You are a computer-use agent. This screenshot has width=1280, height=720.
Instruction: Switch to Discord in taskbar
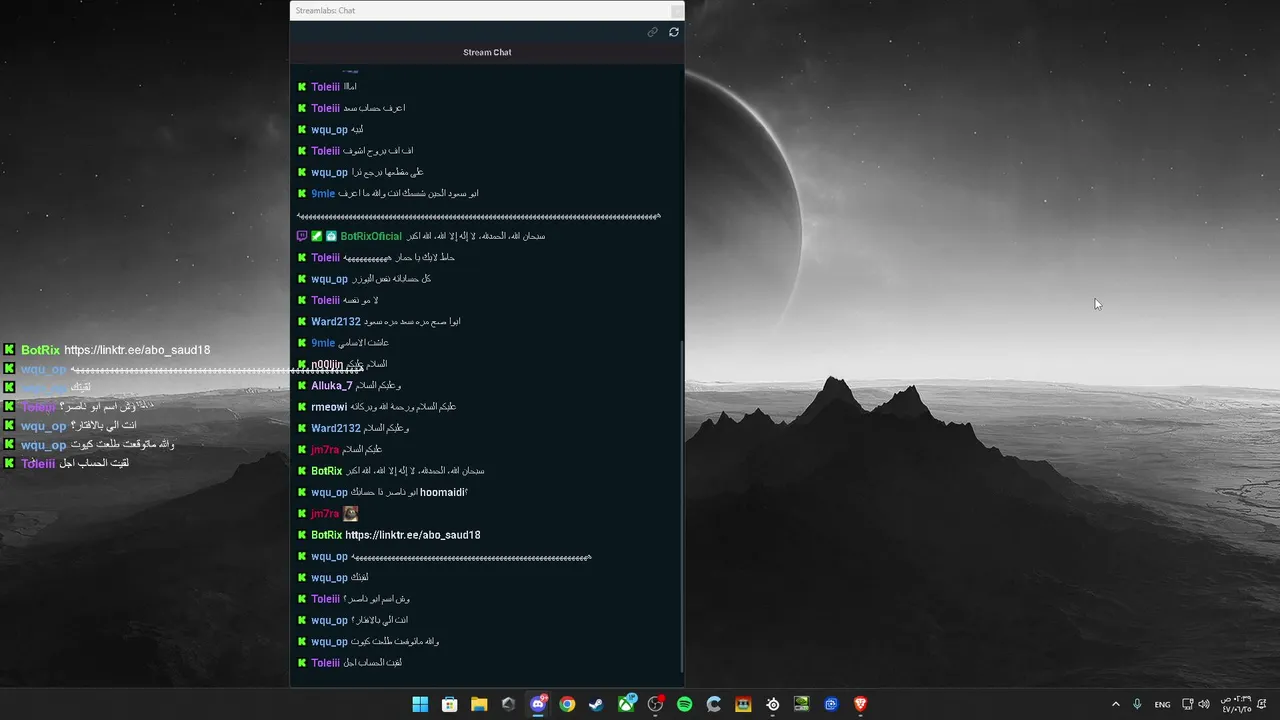[538, 704]
